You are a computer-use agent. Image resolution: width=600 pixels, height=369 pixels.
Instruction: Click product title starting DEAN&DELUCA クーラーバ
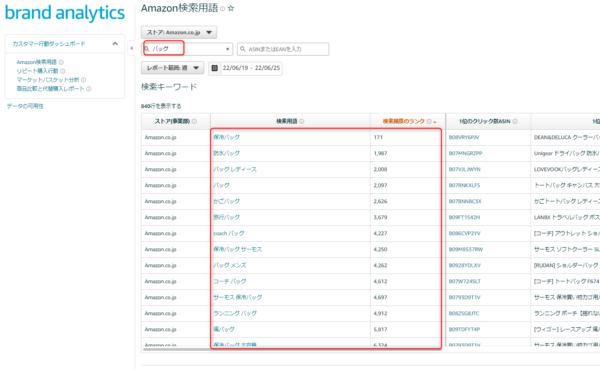click(x=567, y=137)
